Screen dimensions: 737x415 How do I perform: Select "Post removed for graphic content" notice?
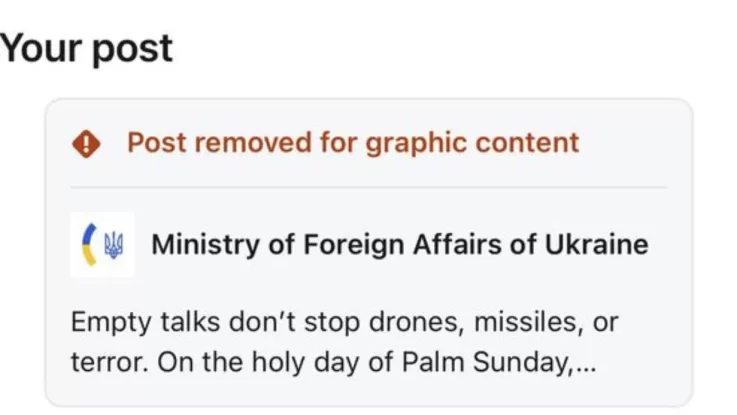pos(352,143)
